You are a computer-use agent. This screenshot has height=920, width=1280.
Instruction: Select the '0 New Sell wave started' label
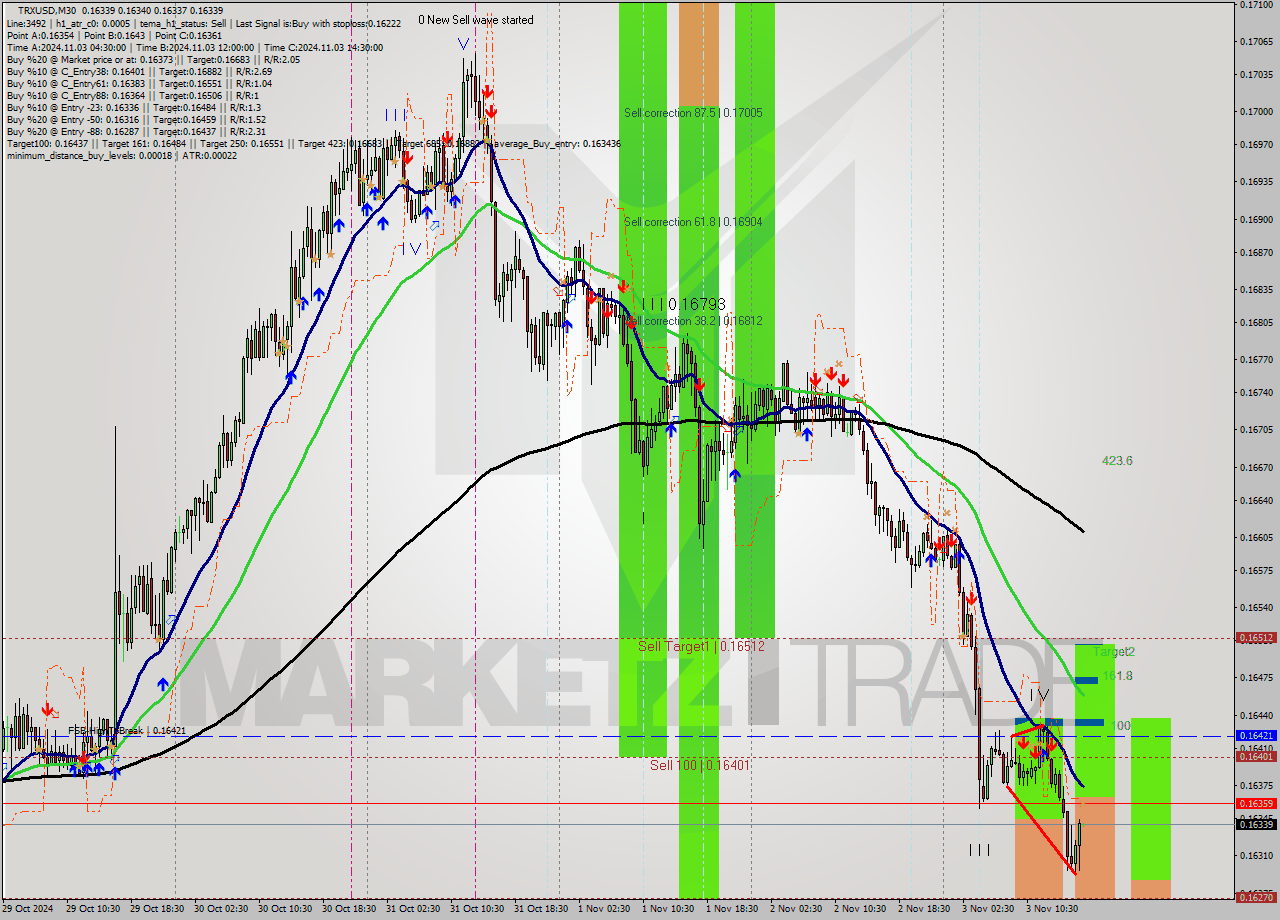476,20
